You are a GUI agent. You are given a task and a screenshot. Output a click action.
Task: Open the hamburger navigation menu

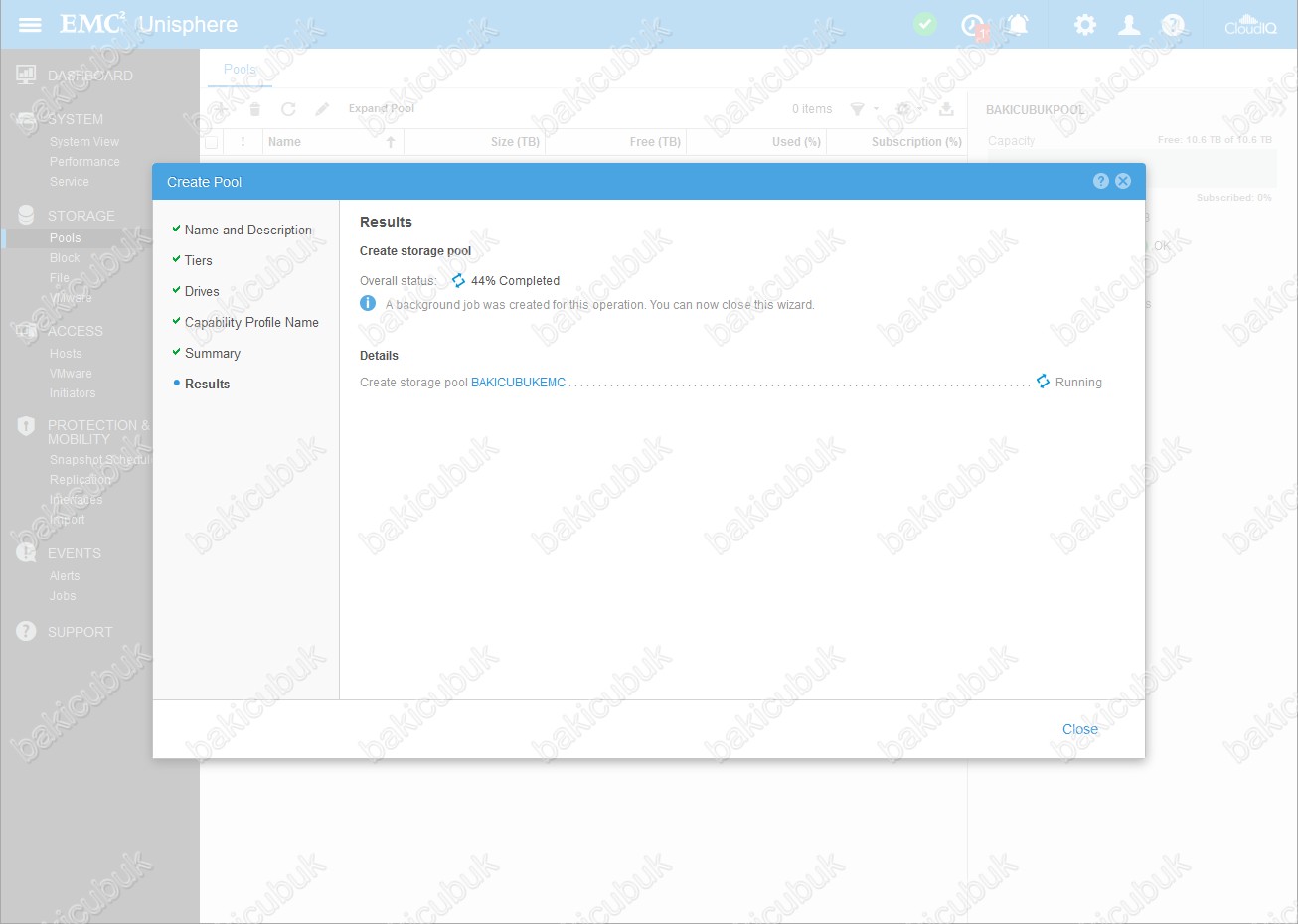coord(30,25)
